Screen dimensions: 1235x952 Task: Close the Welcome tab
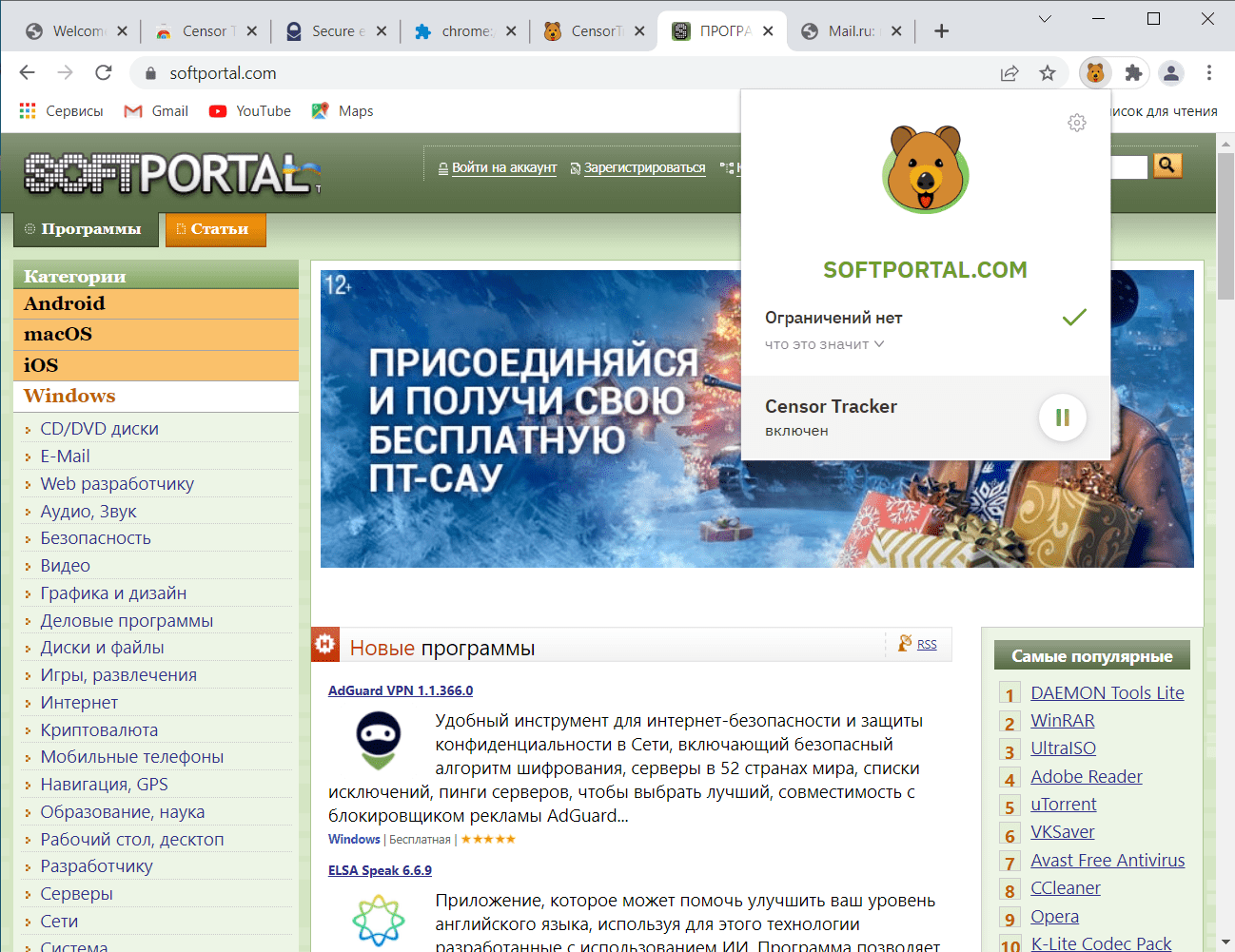122,31
